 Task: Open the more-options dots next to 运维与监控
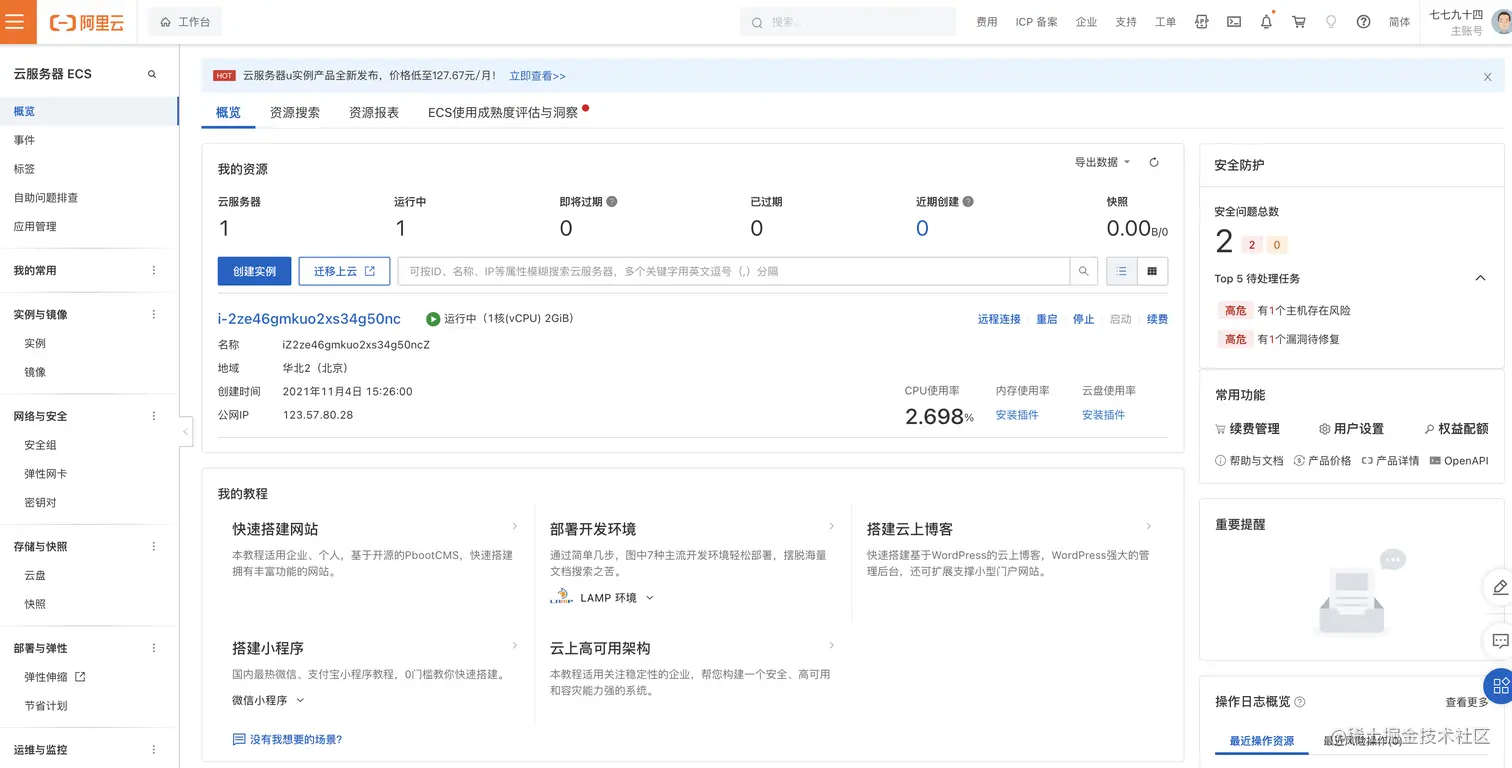click(154, 750)
